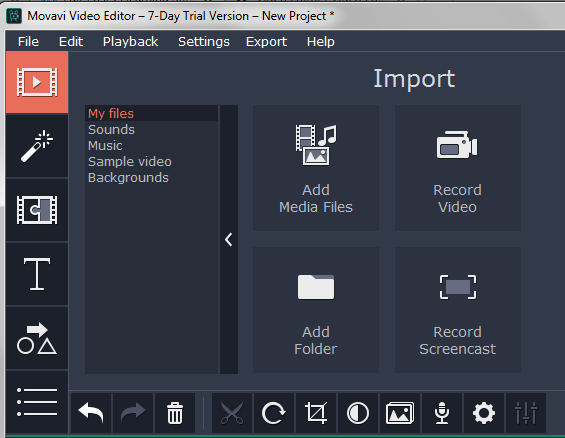Select Backgrounds category
565x438 pixels.
[151, 178]
